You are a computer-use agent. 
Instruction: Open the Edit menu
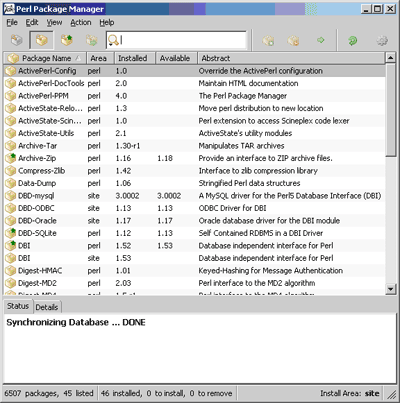(x=32, y=23)
